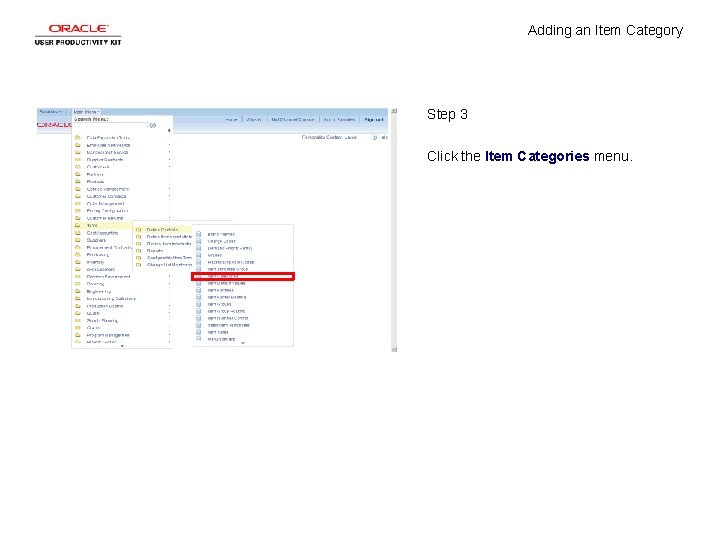Click the page scrollbar down arrow

coord(394,349)
